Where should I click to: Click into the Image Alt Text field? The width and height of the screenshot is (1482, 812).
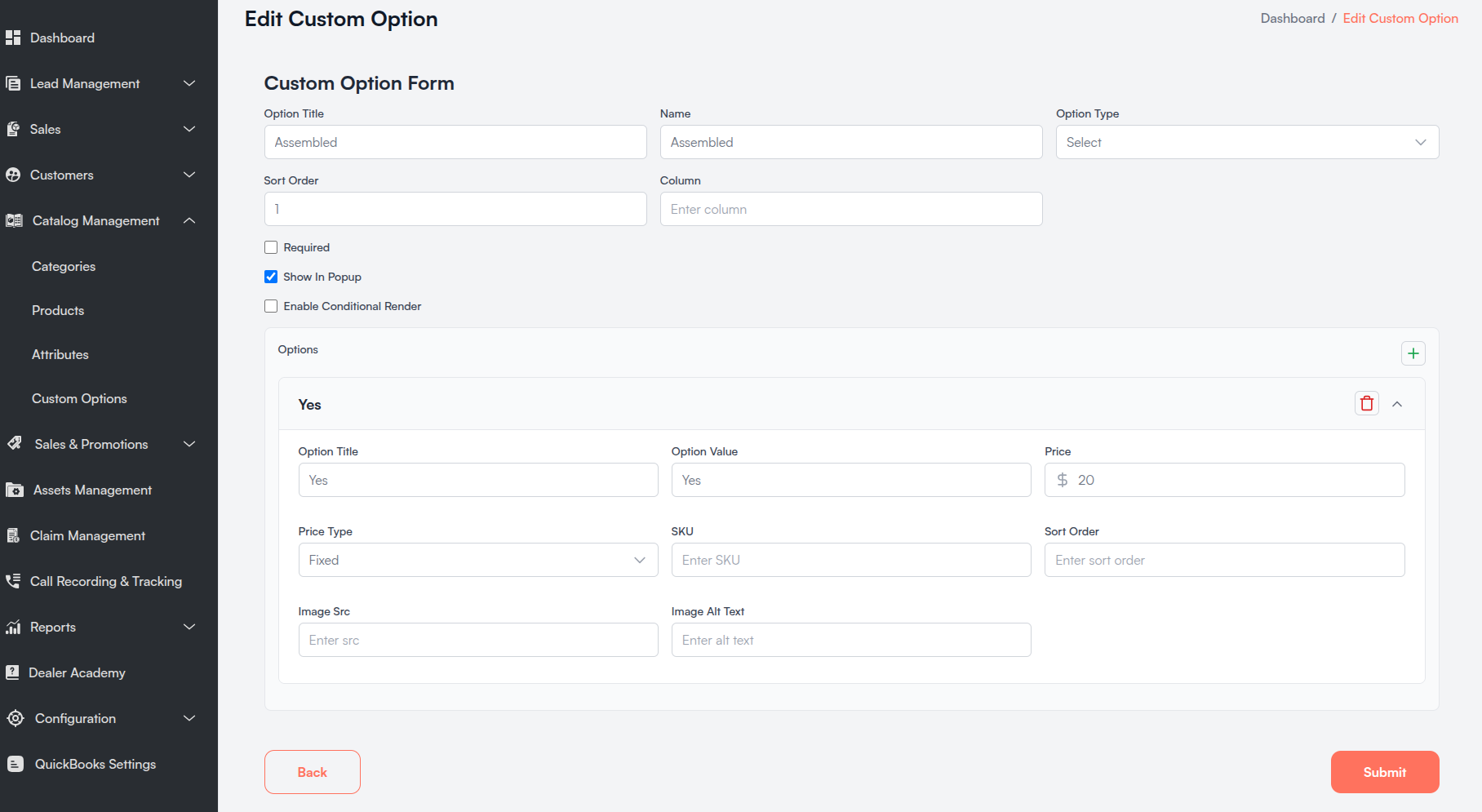(851, 640)
